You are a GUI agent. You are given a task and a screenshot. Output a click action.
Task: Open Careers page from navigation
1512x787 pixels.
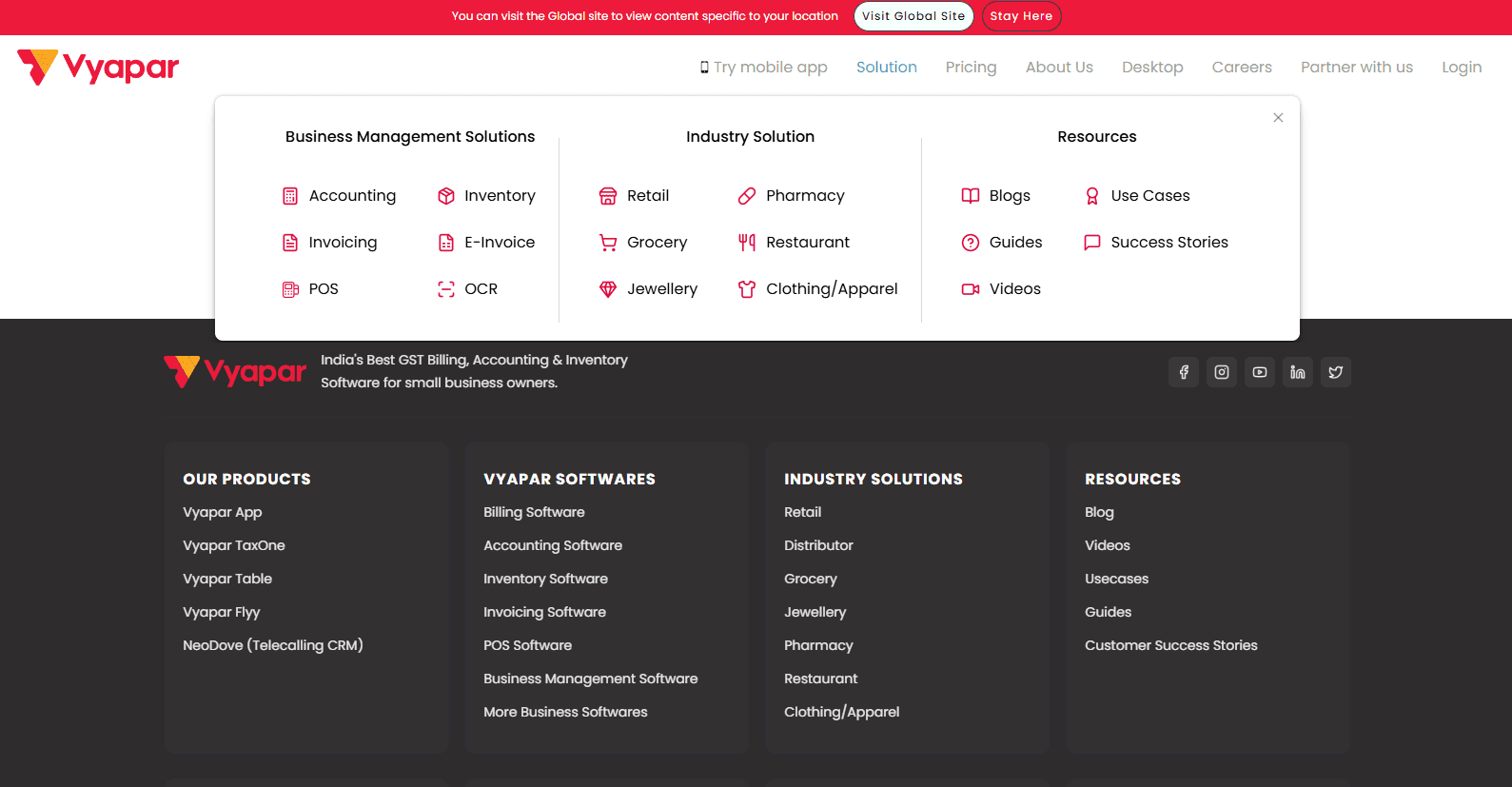(1242, 68)
